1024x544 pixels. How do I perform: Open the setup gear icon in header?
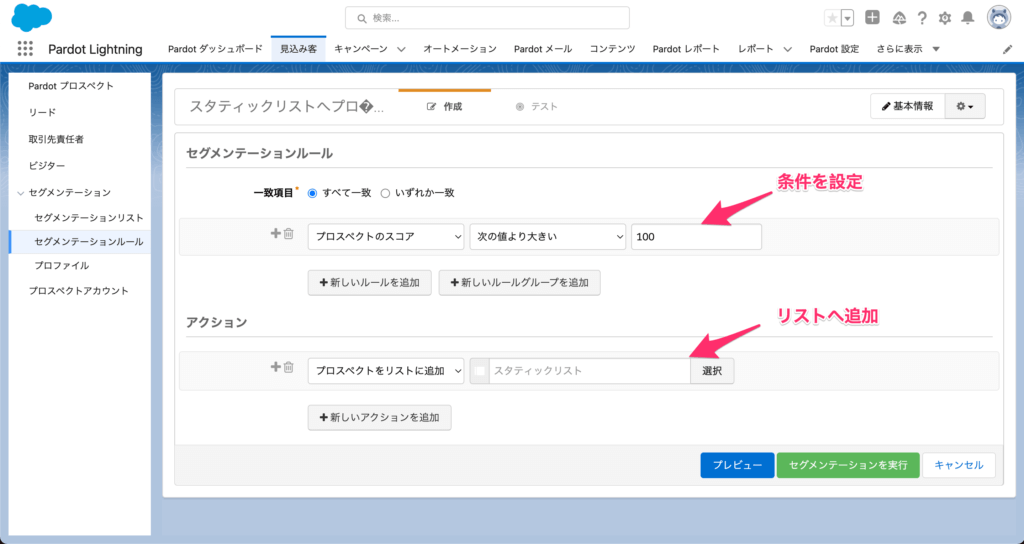pos(945,18)
